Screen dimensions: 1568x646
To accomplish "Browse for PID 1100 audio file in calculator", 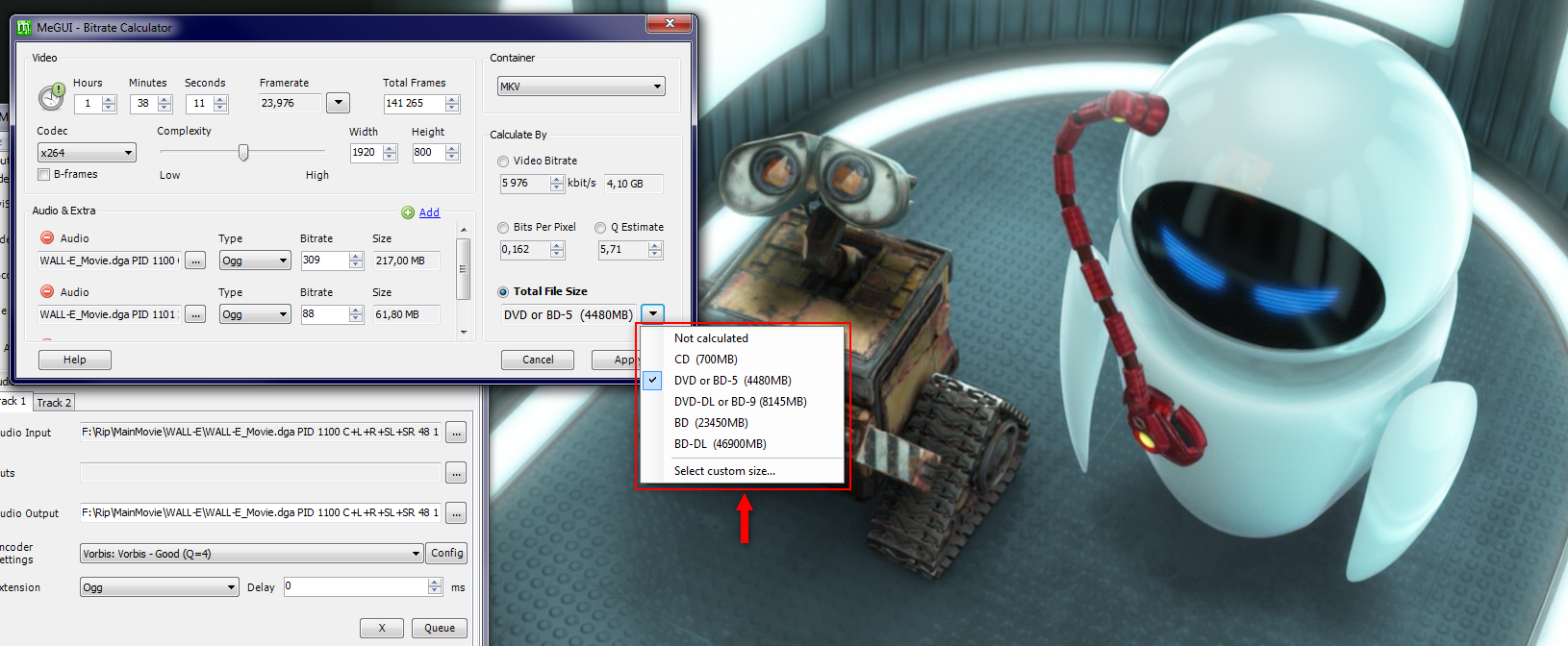I will (x=195, y=261).
